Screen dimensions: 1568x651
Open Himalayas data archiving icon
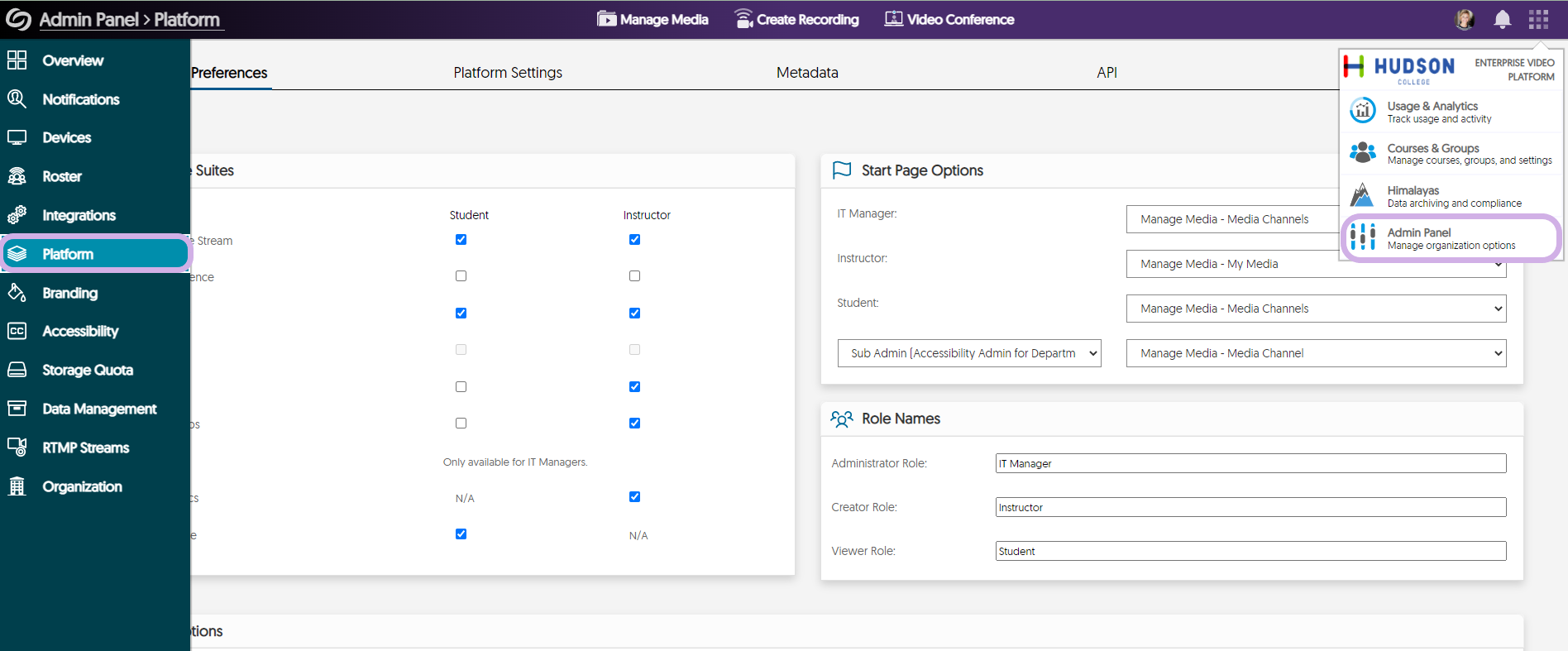tap(1363, 196)
